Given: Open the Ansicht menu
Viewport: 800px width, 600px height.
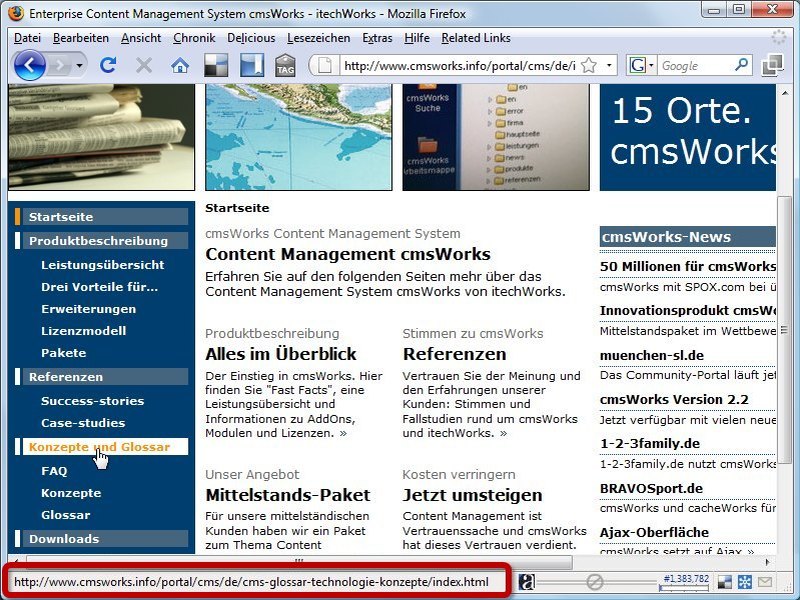Looking at the screenshot, I should [141, 38].
